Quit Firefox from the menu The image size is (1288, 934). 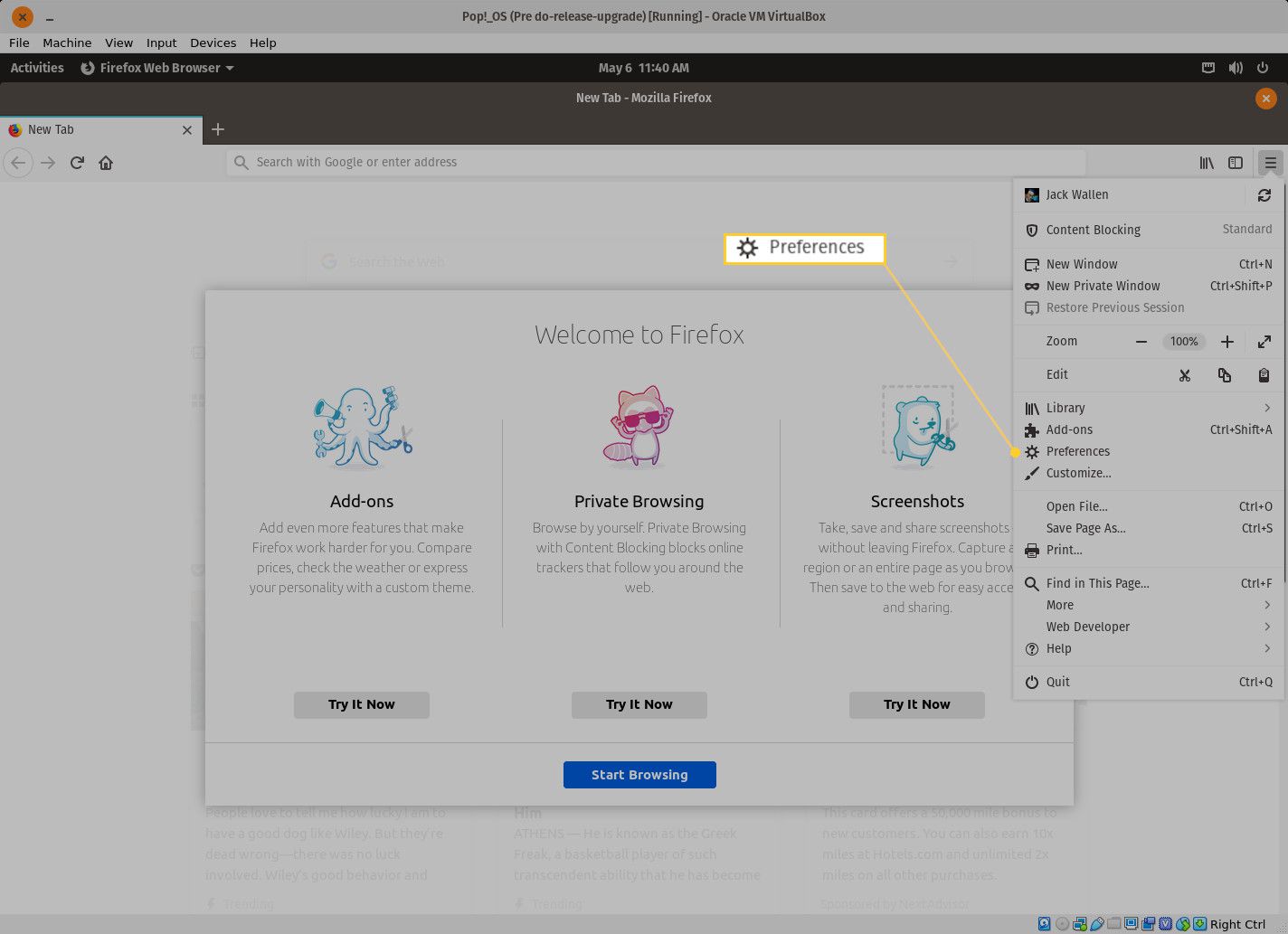pyautogui.click(x=1149, y=682)
